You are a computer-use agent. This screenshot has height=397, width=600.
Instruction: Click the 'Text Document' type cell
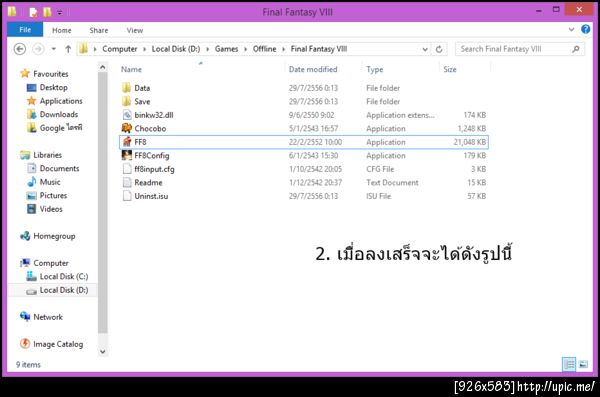pyautogui.click(x=392, y=183)
